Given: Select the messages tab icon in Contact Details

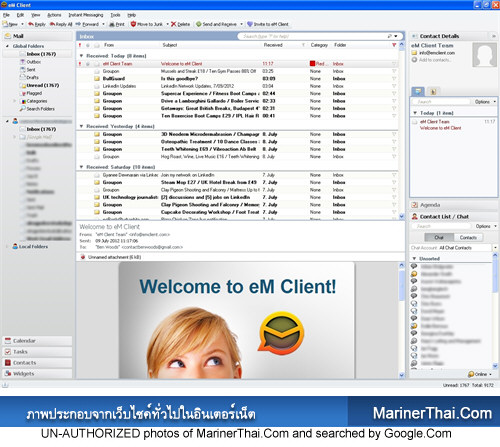Looking at the screenshot, I should [418, 91].
